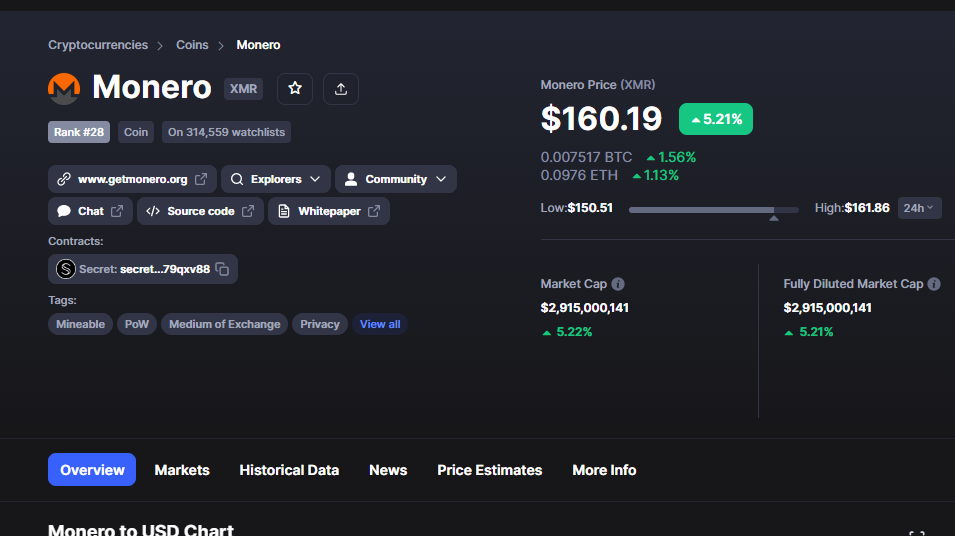This screenshot has width=955, height=536.
Task: Switch to the Markets tab
Action: (181, 470)
